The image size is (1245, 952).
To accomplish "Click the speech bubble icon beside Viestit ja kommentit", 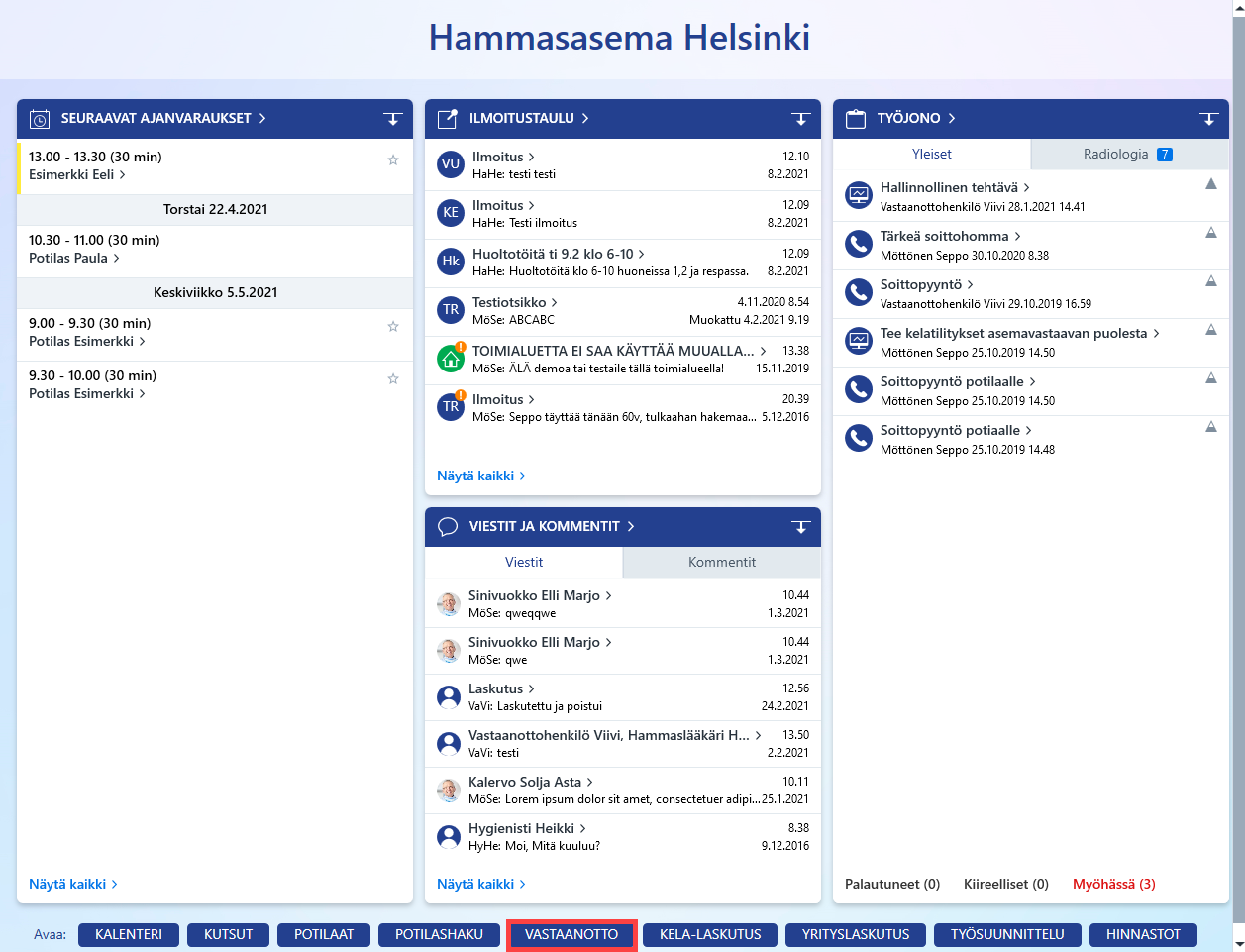I will click(x=448, y=527).
